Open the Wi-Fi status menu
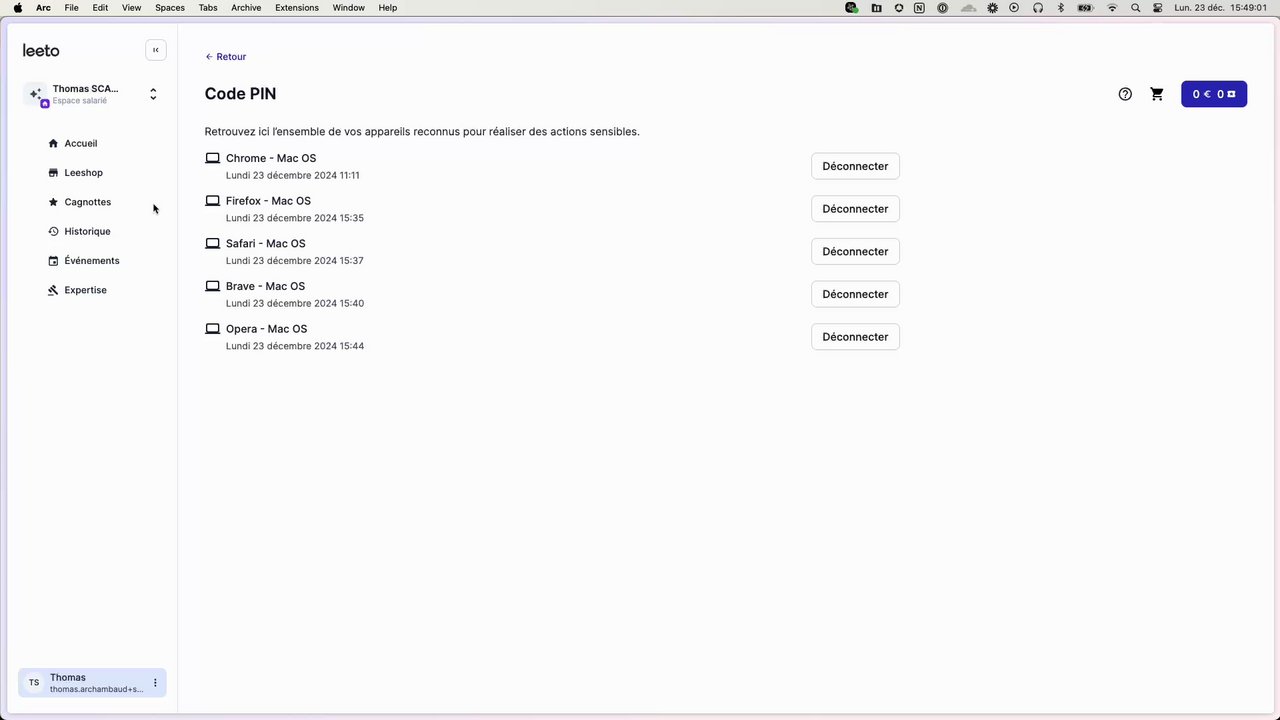The width and height of the screenshot is (1280, 720). coord(1112,8)
